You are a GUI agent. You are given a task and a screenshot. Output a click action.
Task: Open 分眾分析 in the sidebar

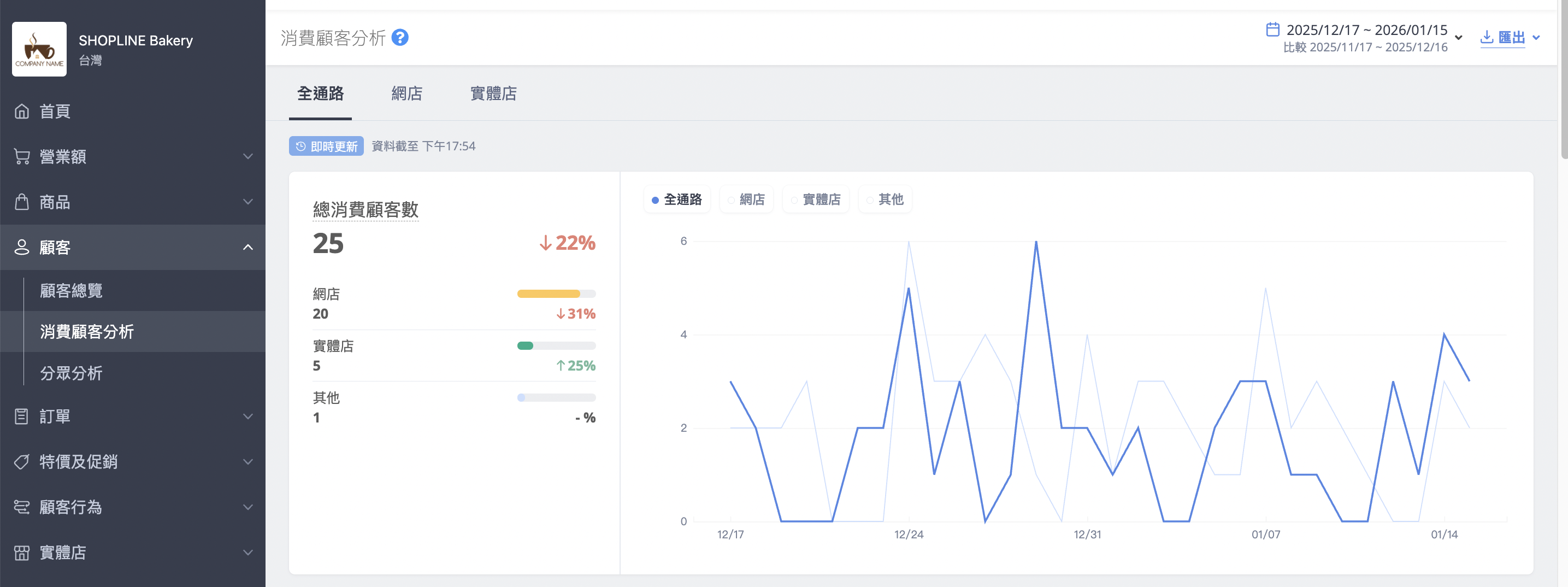point(71,373)
